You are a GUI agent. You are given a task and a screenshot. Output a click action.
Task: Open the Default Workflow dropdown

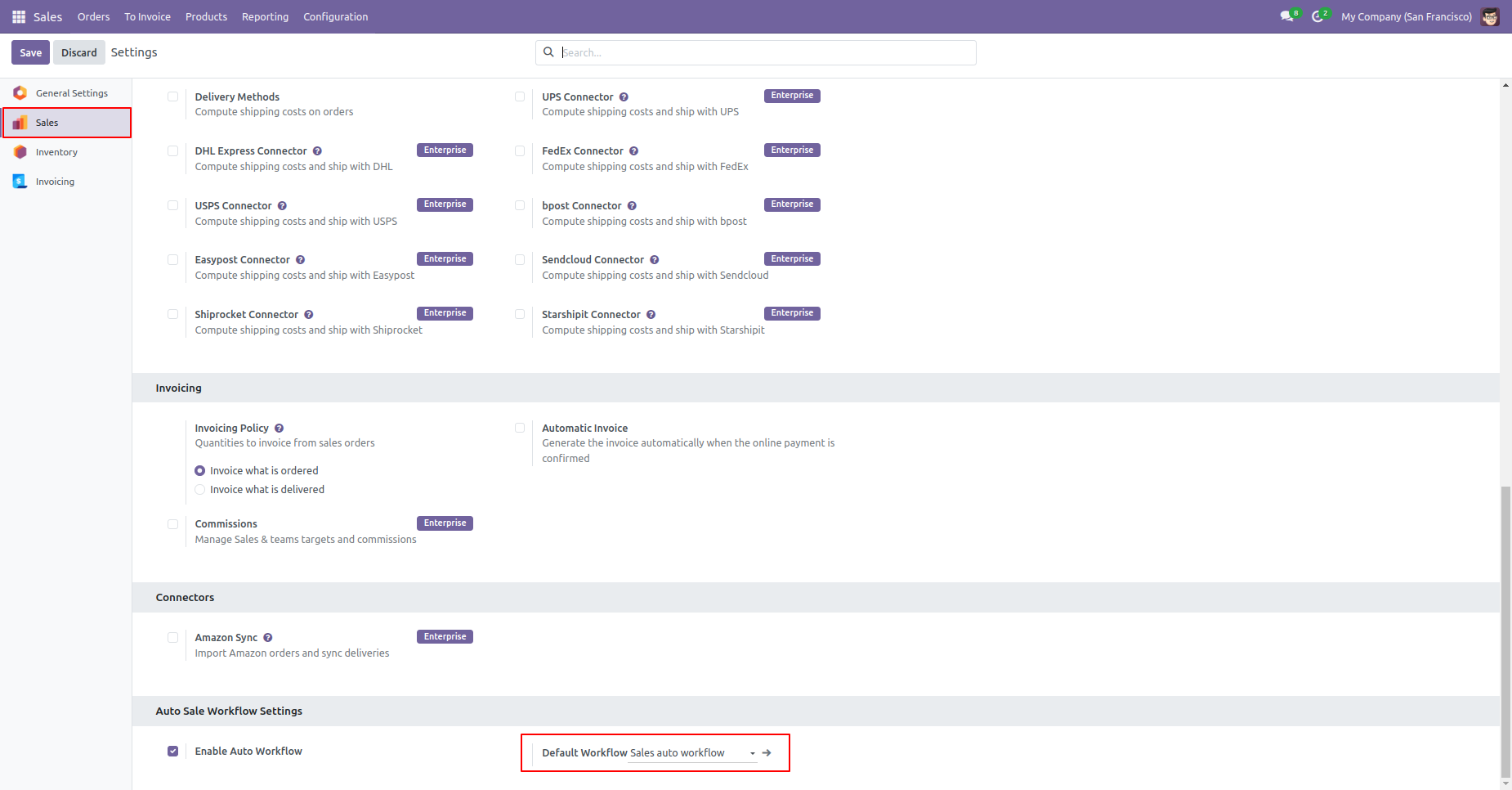(693, 753)
